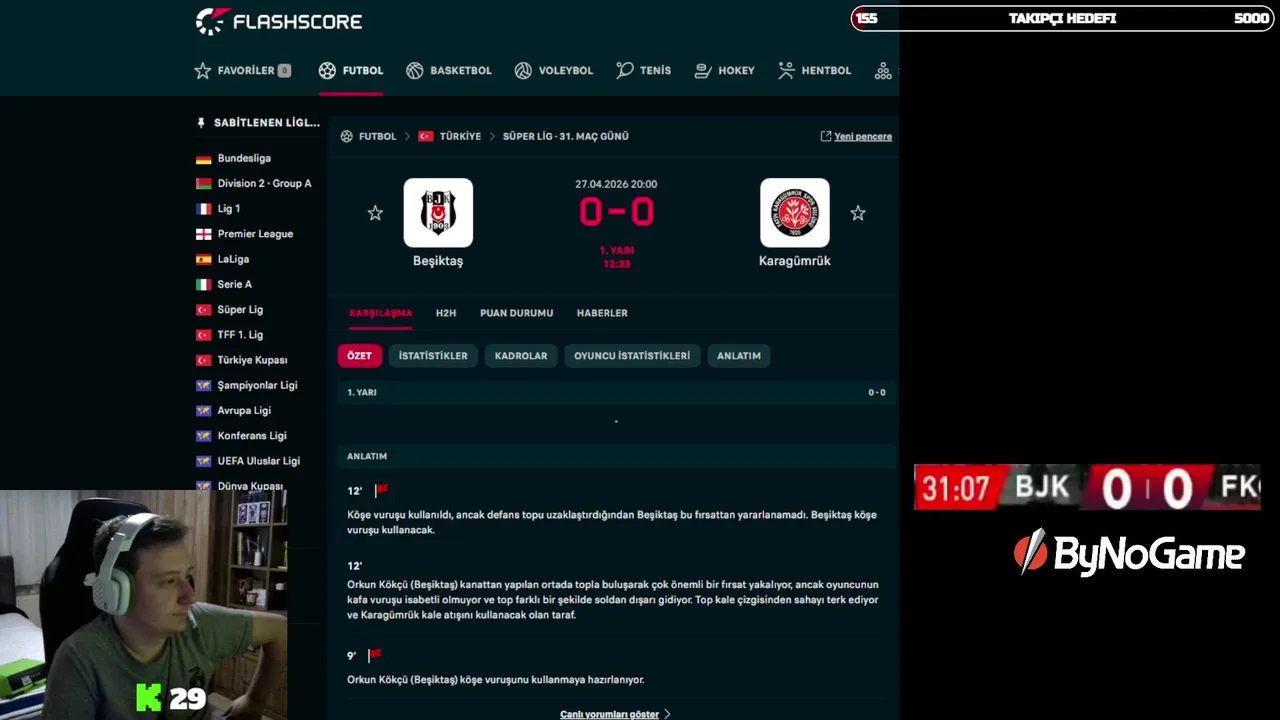Select the Hentbol sport tab

pos(814,71)
